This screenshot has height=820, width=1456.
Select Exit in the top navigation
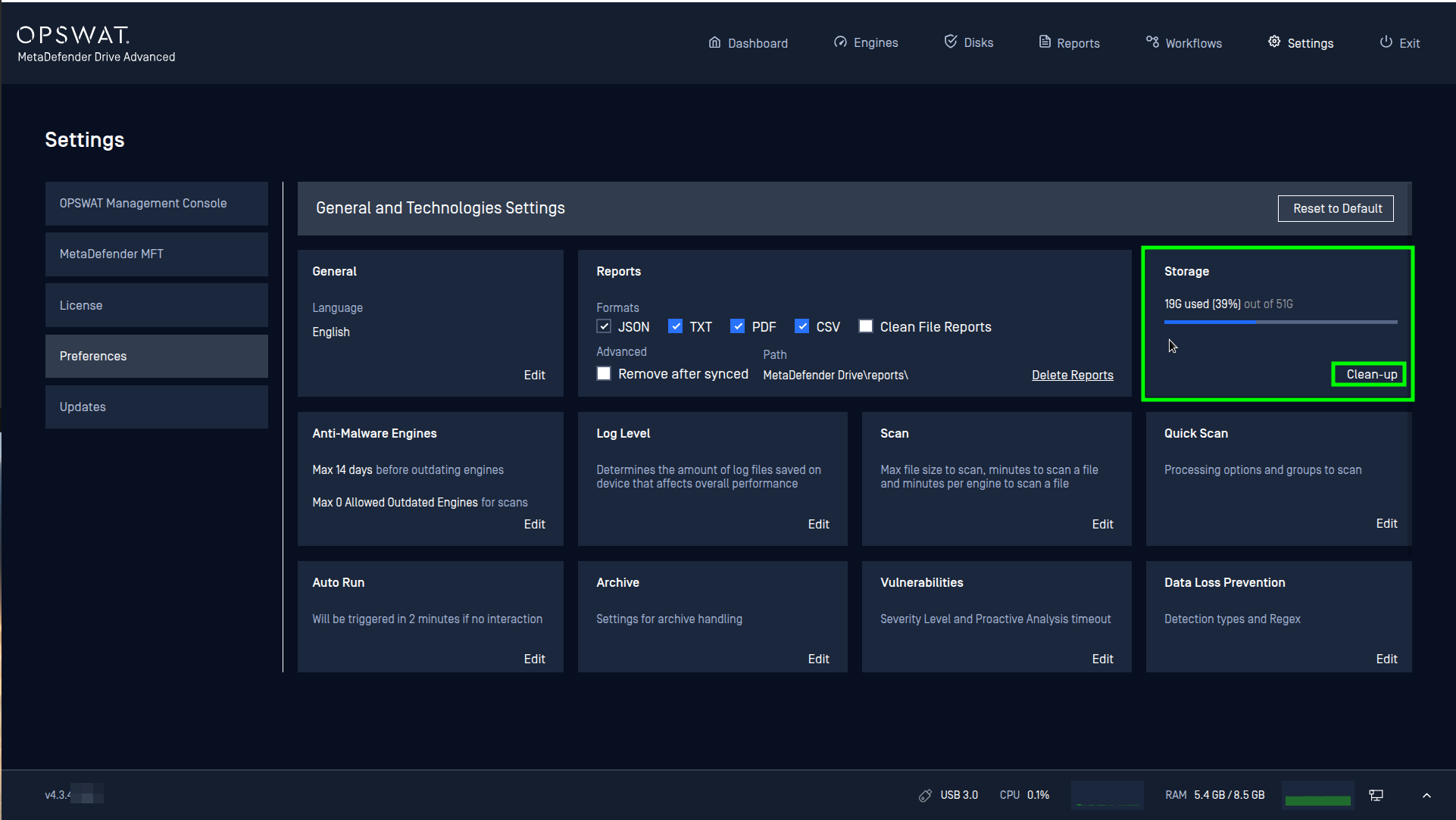pyautogui.click(x=1400, y=43)
